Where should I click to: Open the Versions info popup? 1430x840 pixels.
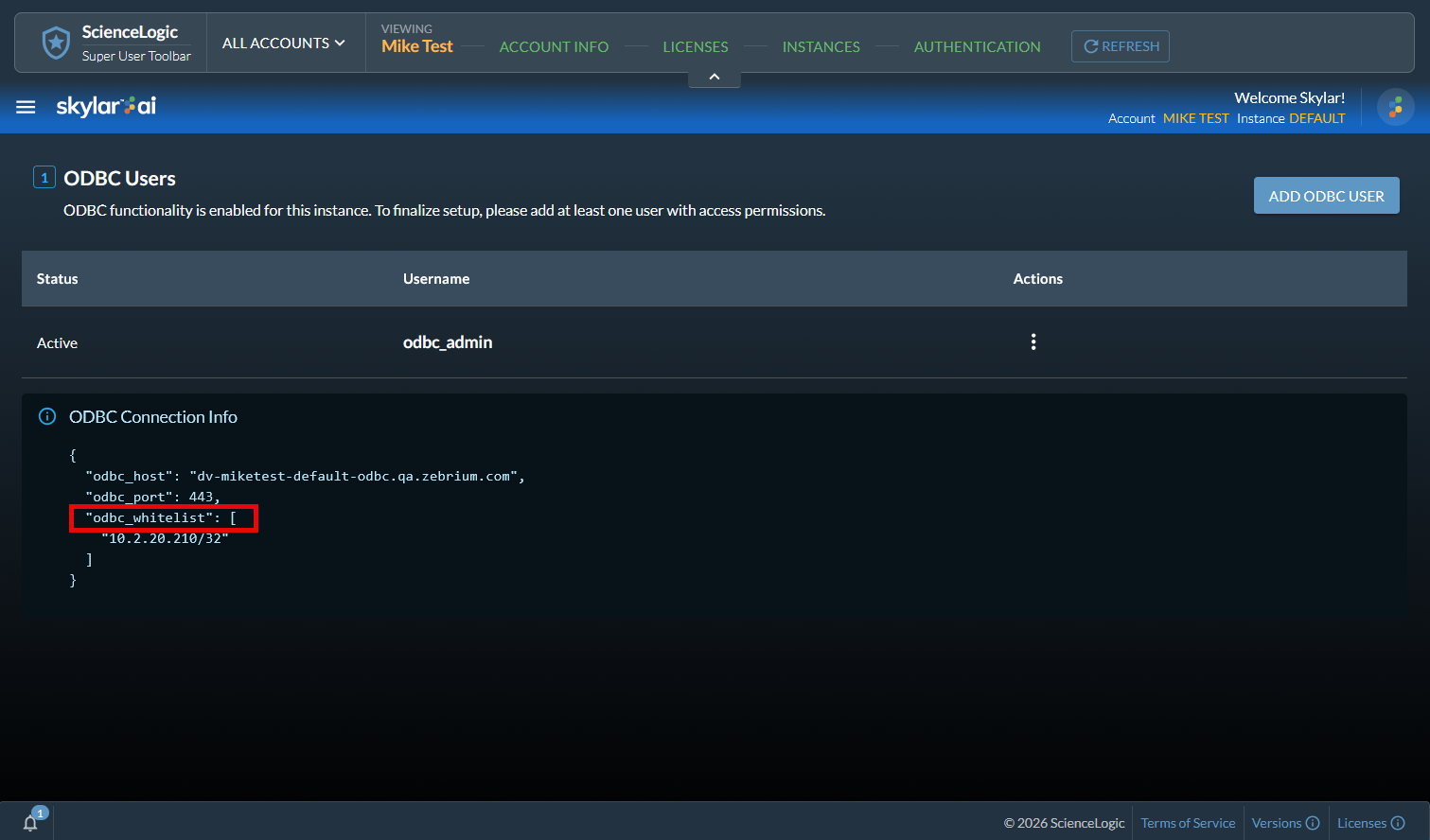(x=1284, y=823)
